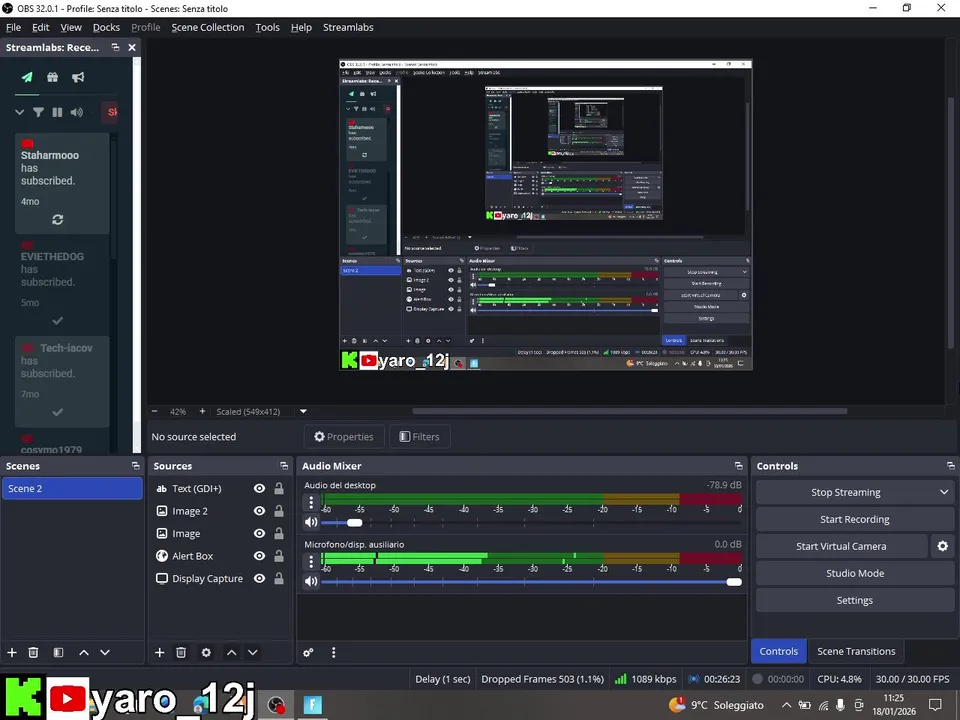Hide the Image 2 source
The height and width of the screenshot is (720, 960).
click(x=260, y=511)
